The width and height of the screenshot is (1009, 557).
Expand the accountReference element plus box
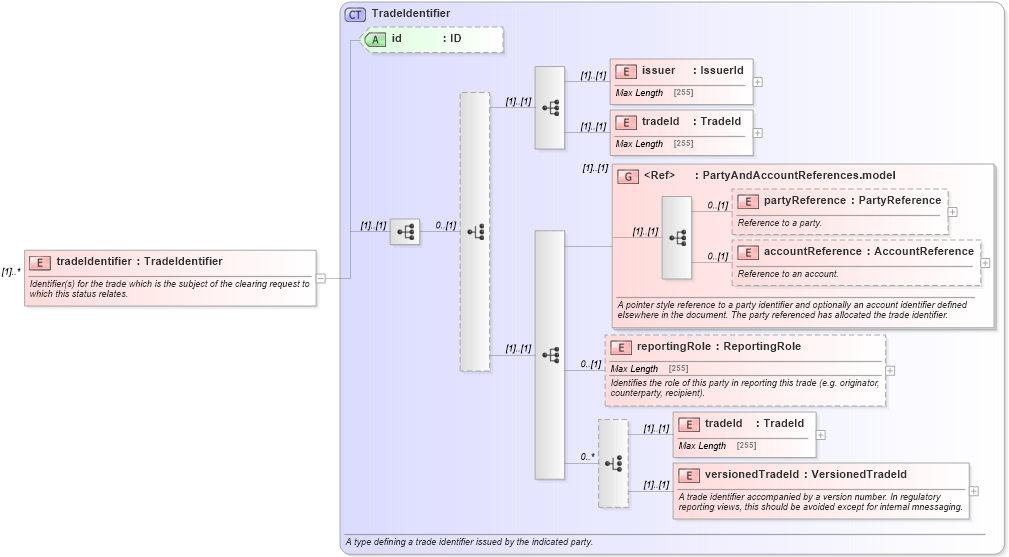coord(985,263)
